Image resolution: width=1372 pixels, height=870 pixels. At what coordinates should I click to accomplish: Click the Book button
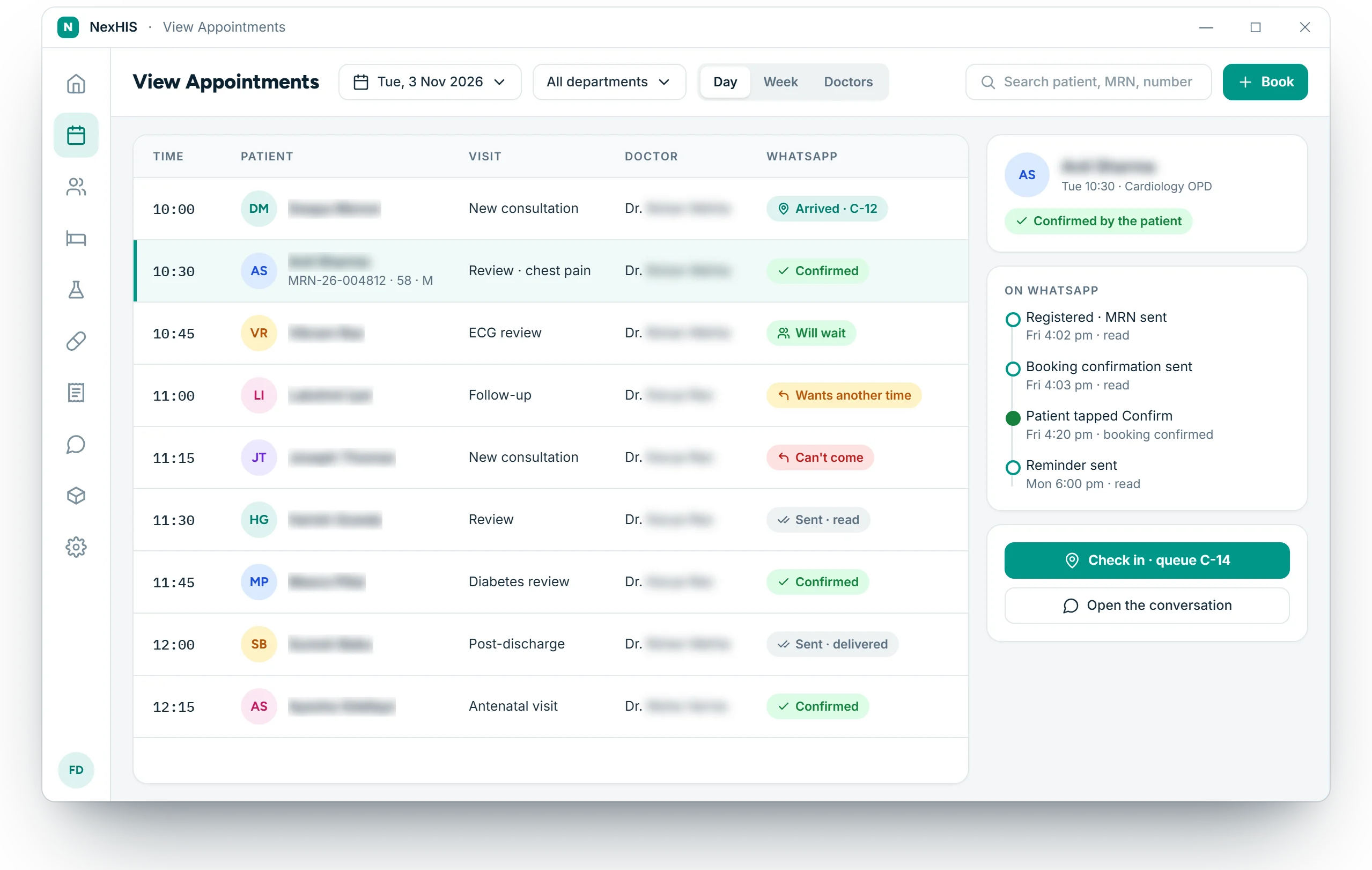pos(1265,82)
